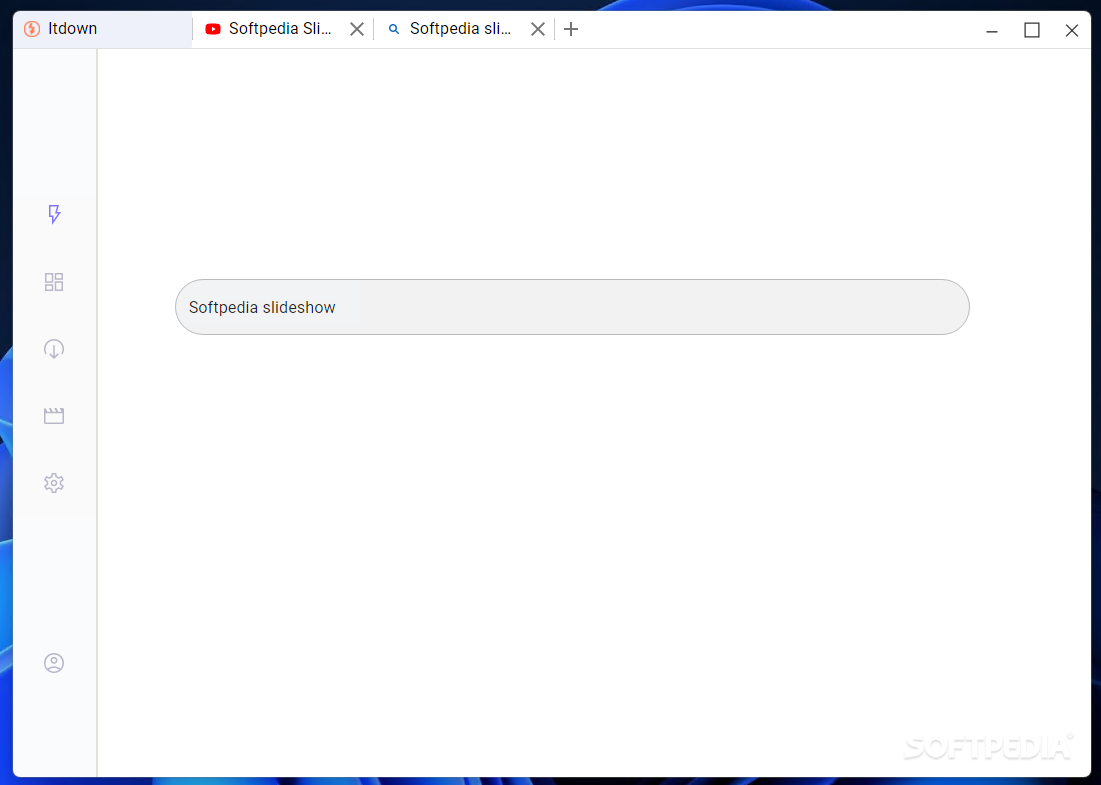Close the YouTube Softpedia Sli... tab
This screenshot has height=785, width=1101.
tap(357, 29)
